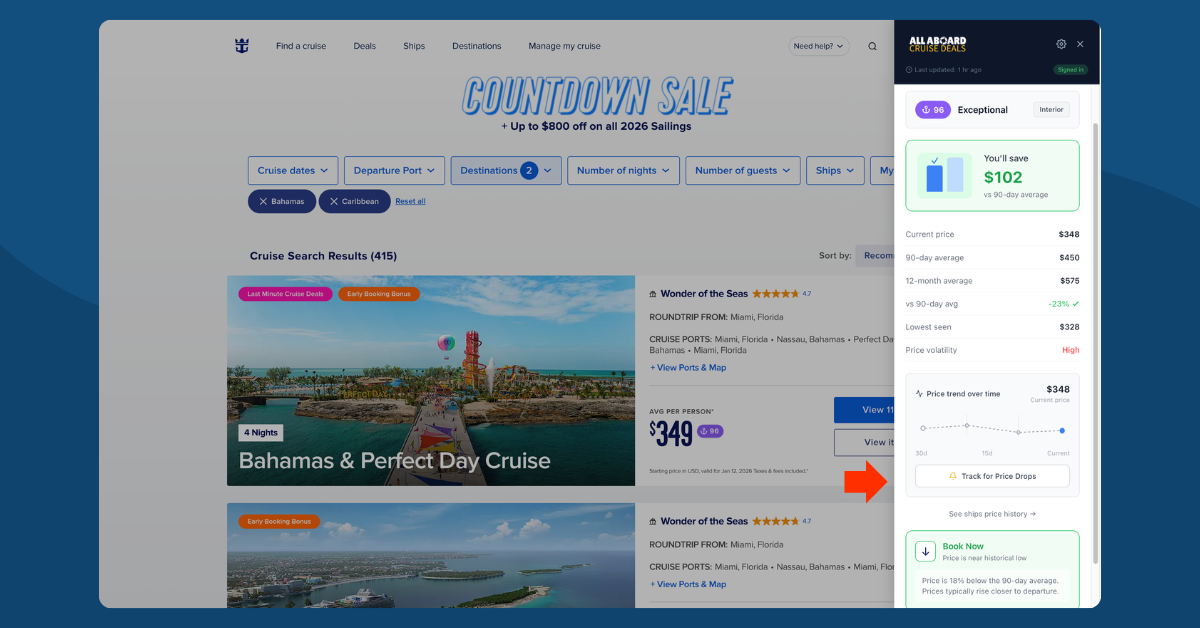Screen dimensions: 1200x628
Task: Open the Deals menu item
Action: coord(364,46)
